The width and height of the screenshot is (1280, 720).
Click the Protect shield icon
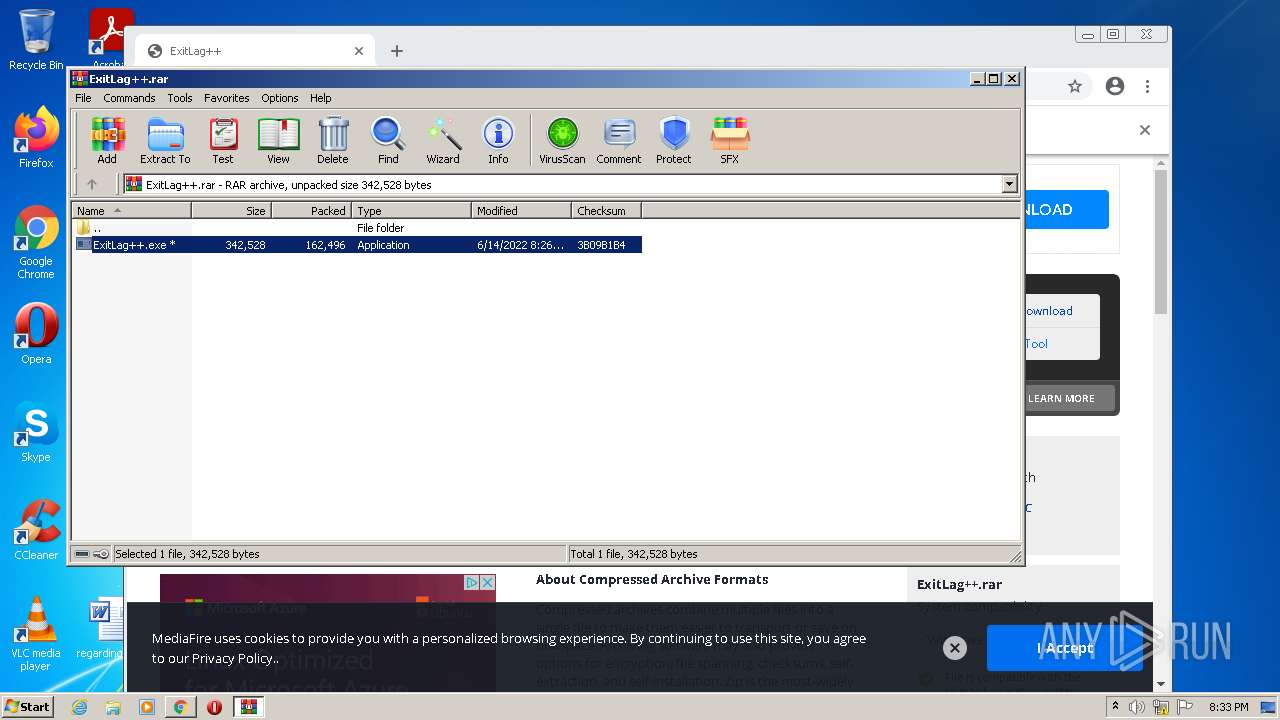point(674,141)
